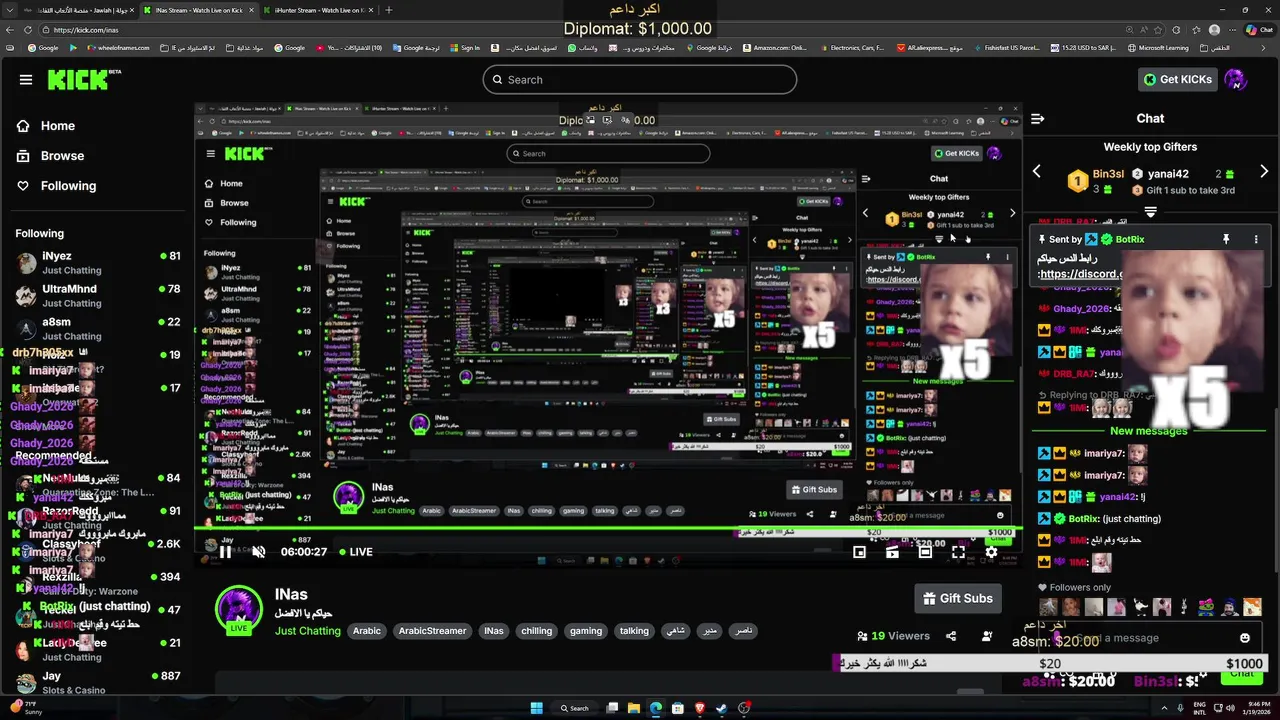Screen dimensions: 1280x720
Task: Click the Get KICKs button
Action: point(1179,80)
